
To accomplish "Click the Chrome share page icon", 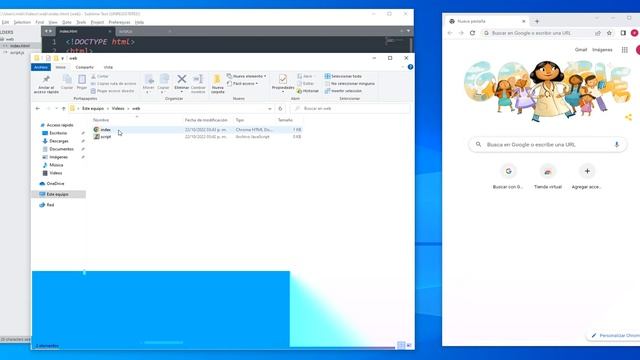I will 598,33.
